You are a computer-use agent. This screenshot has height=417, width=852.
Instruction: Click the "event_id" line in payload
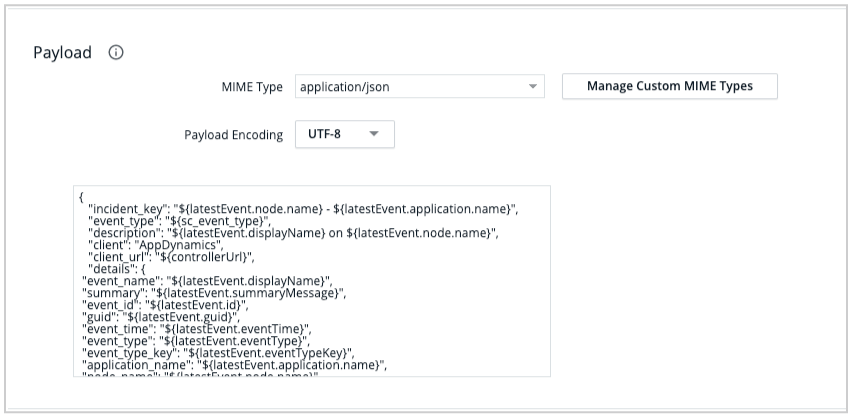click(x=165, y=305)
